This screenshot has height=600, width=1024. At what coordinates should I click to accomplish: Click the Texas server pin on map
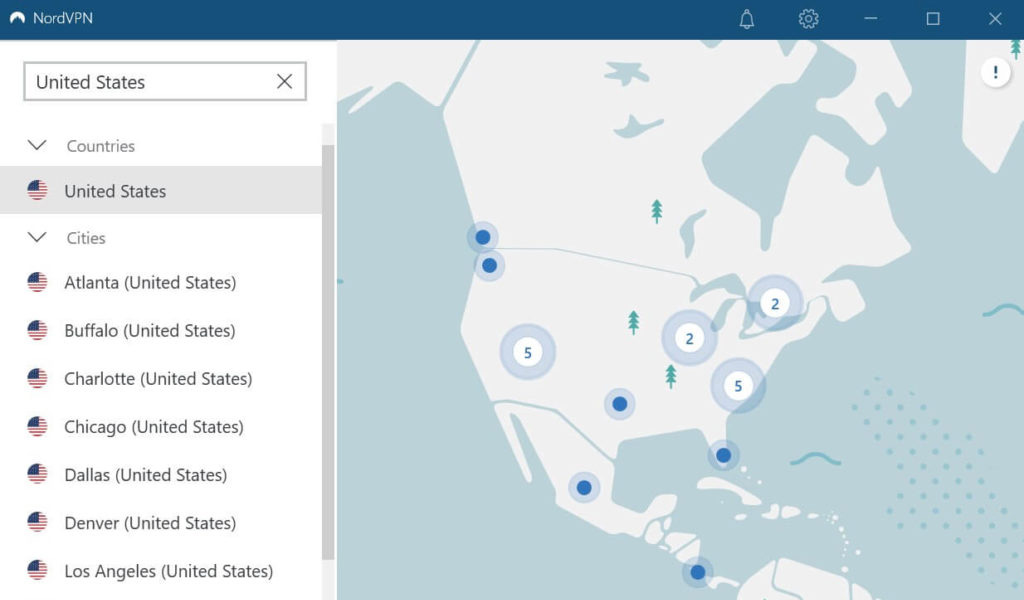[x=620, y=404]
